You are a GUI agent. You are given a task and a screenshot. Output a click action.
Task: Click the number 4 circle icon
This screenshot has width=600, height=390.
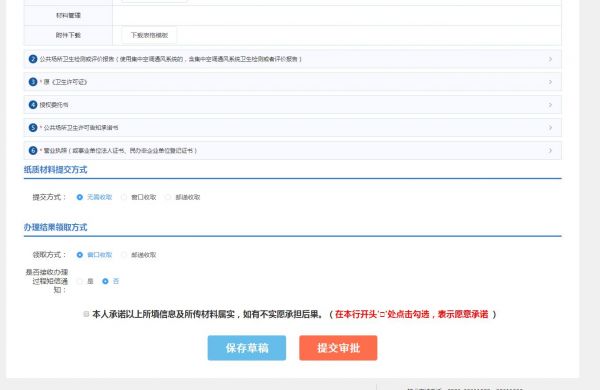coord(33,104)
